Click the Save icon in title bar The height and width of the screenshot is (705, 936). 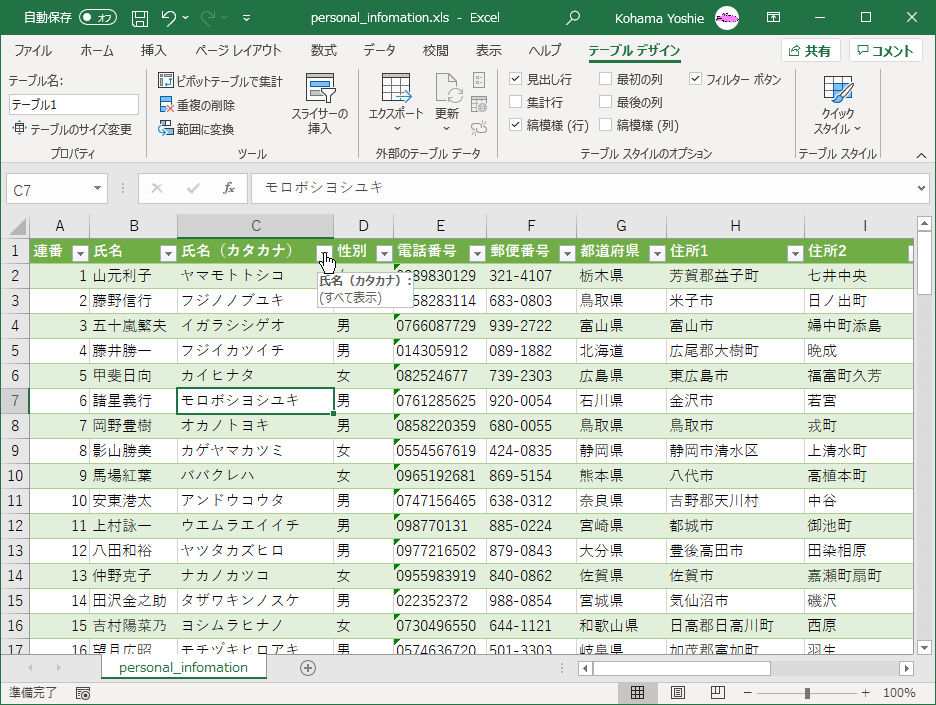[x=140, y=18]
